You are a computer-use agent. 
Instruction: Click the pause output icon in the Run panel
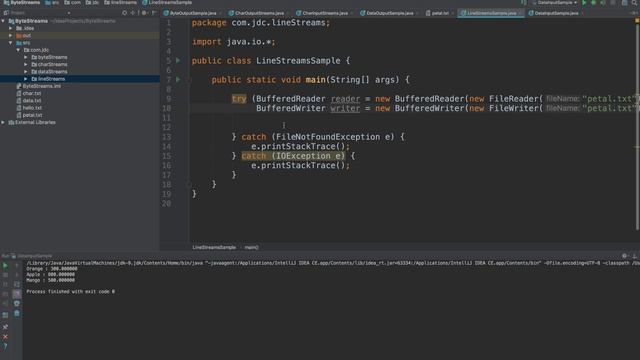(x=5, y=284)
